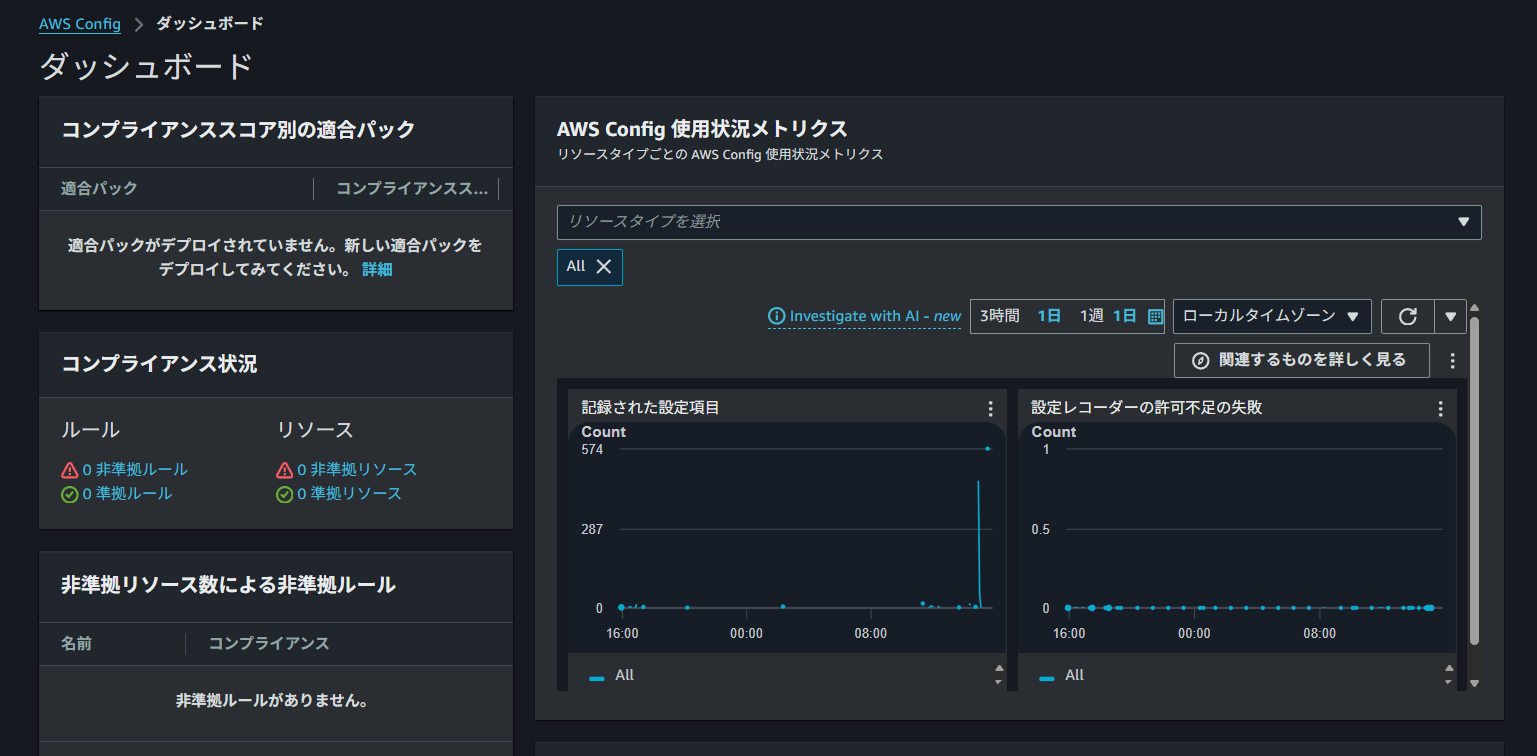Viewport: 1537px width, 756px height.
Task: Open three-dot menu of 設定レコーダーの許可不足の失敗 chart
Action: tap(1440, 408)
